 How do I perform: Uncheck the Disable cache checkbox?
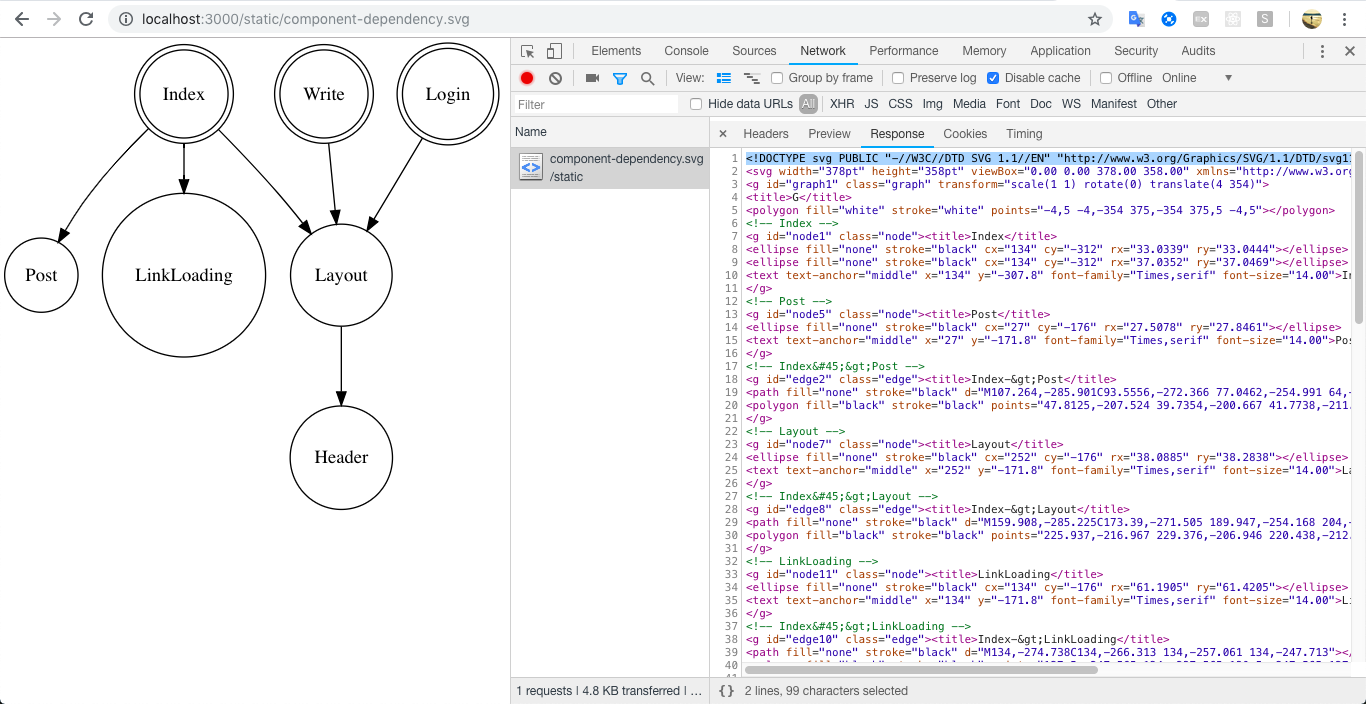993,78
